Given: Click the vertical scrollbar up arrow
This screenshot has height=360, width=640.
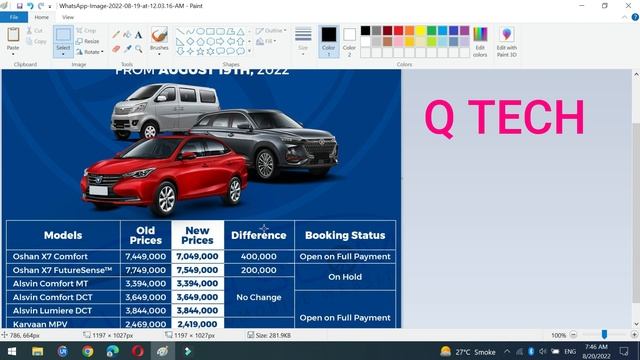Looking at the screenshot, I should (x=636, y=74).
